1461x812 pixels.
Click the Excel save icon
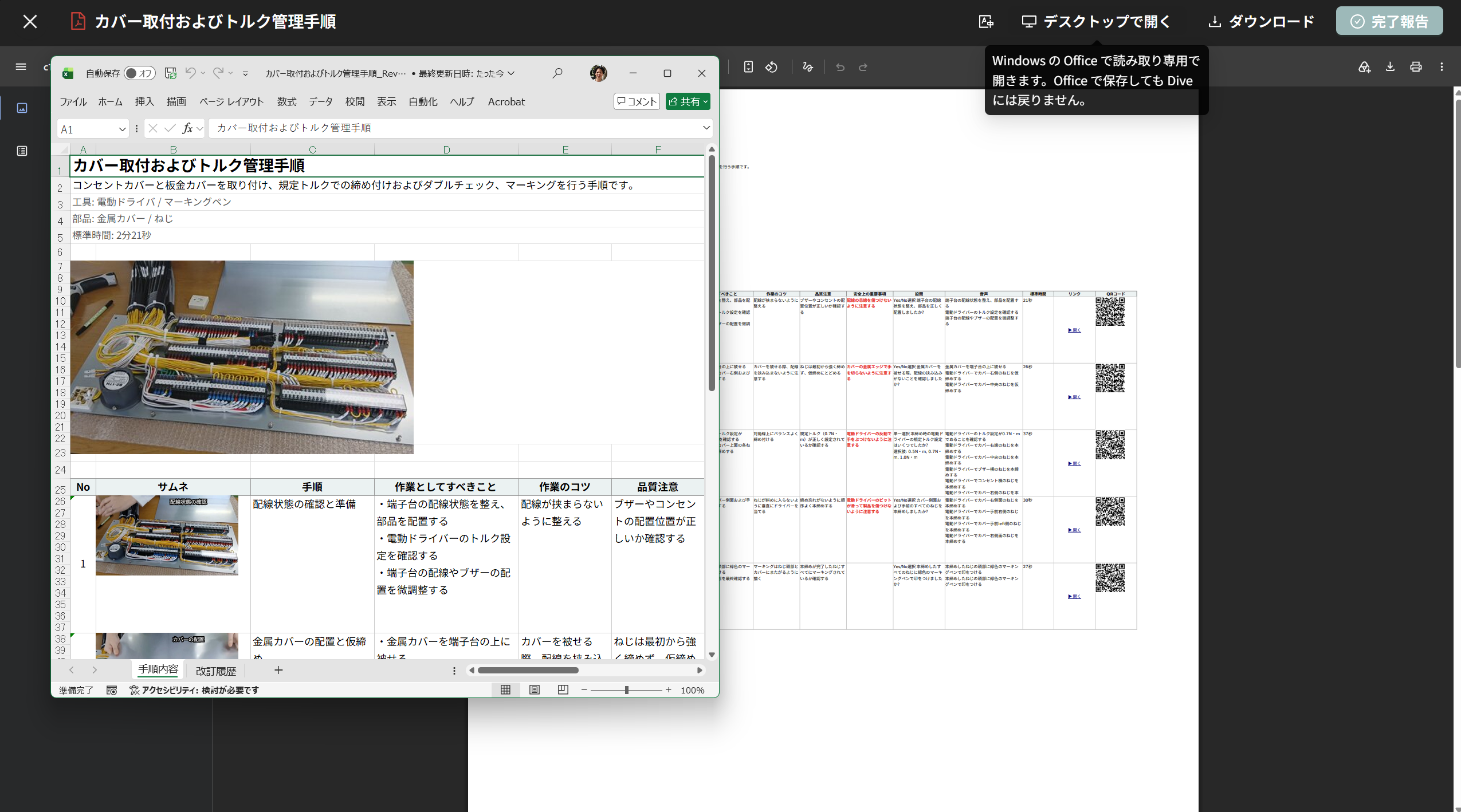click(170, 73)
